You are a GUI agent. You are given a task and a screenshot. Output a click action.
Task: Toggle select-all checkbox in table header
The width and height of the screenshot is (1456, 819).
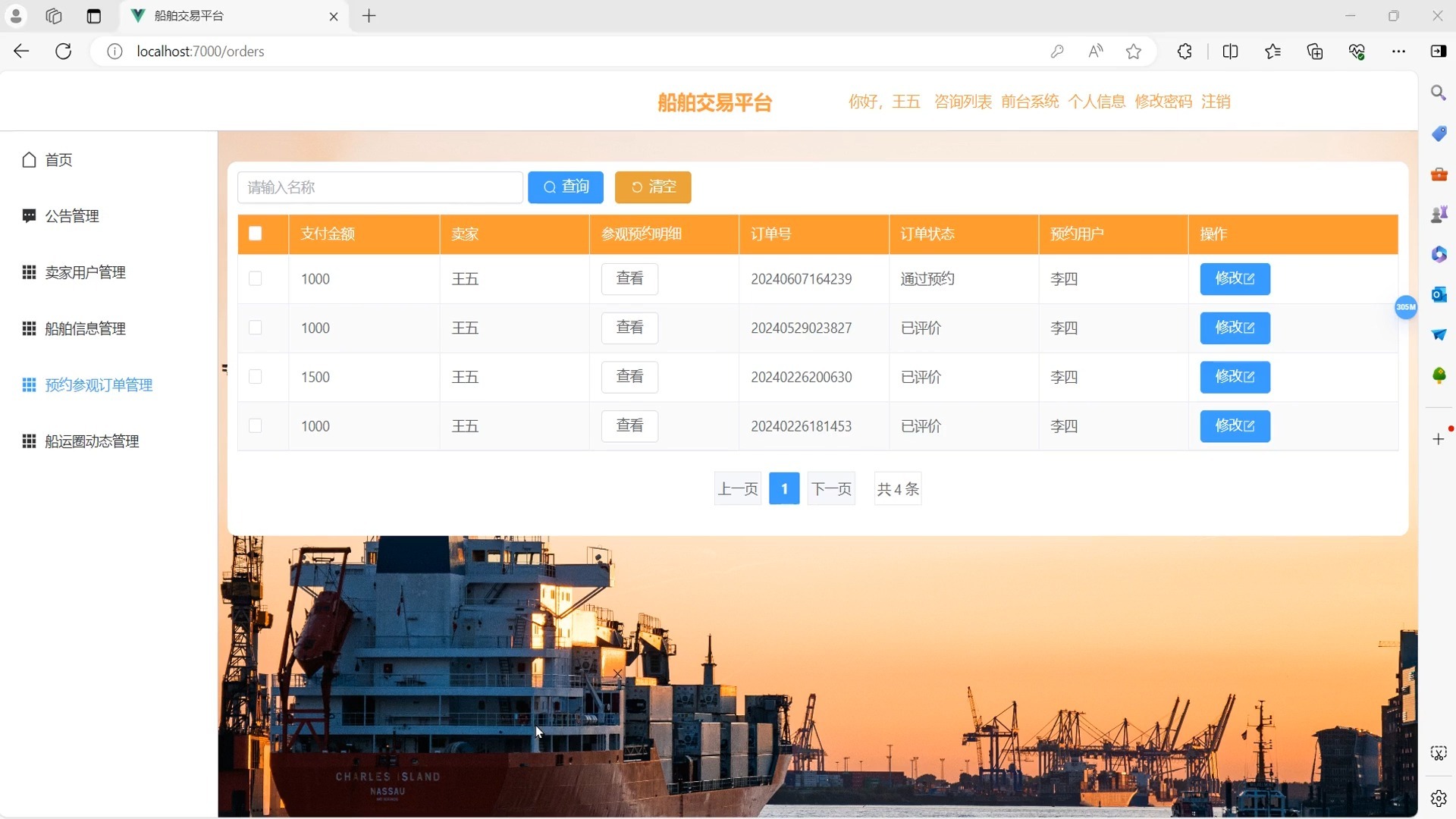point(256,234)
